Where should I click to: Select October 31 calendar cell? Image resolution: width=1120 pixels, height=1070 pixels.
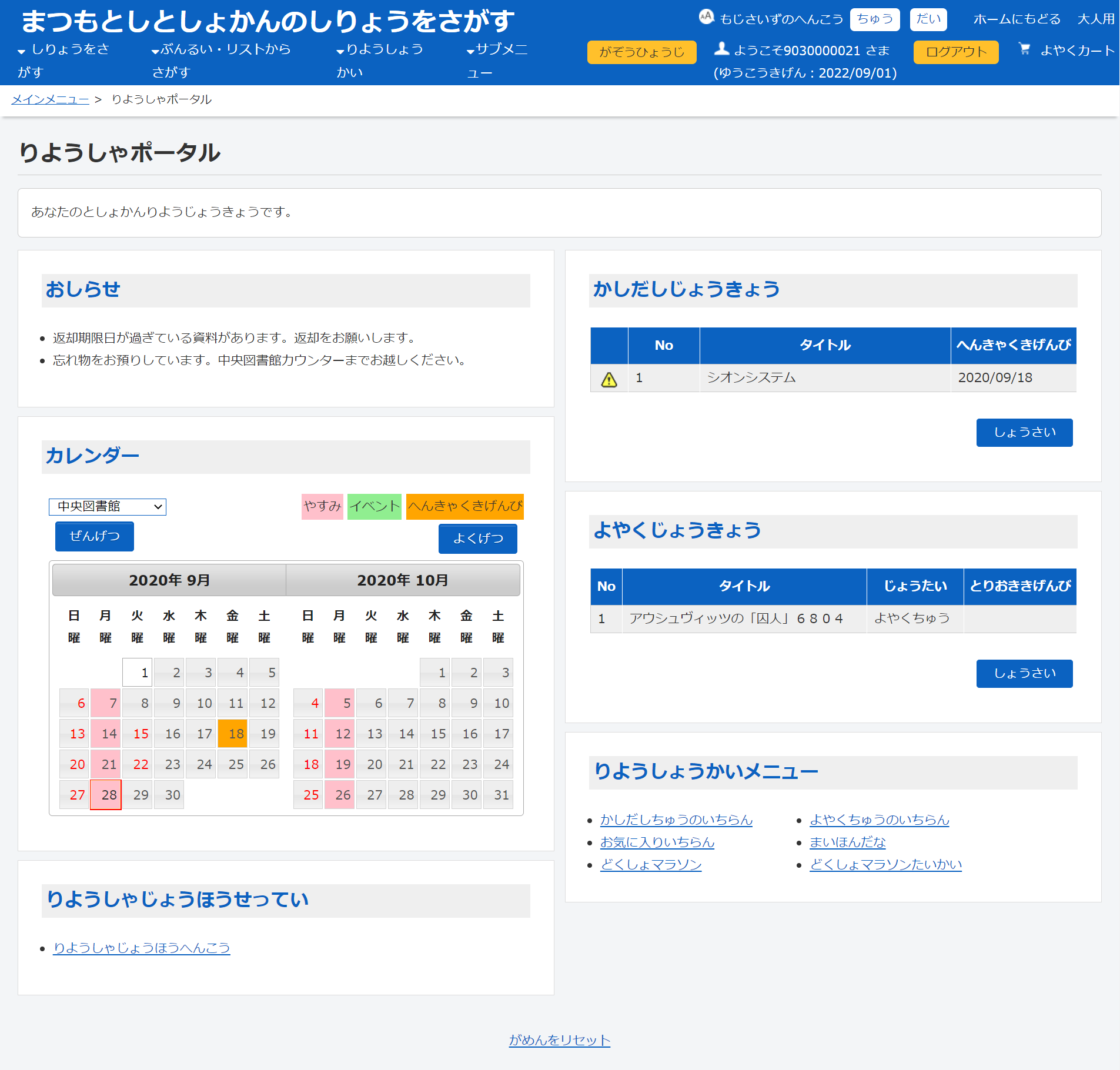(x=498, y=795)
